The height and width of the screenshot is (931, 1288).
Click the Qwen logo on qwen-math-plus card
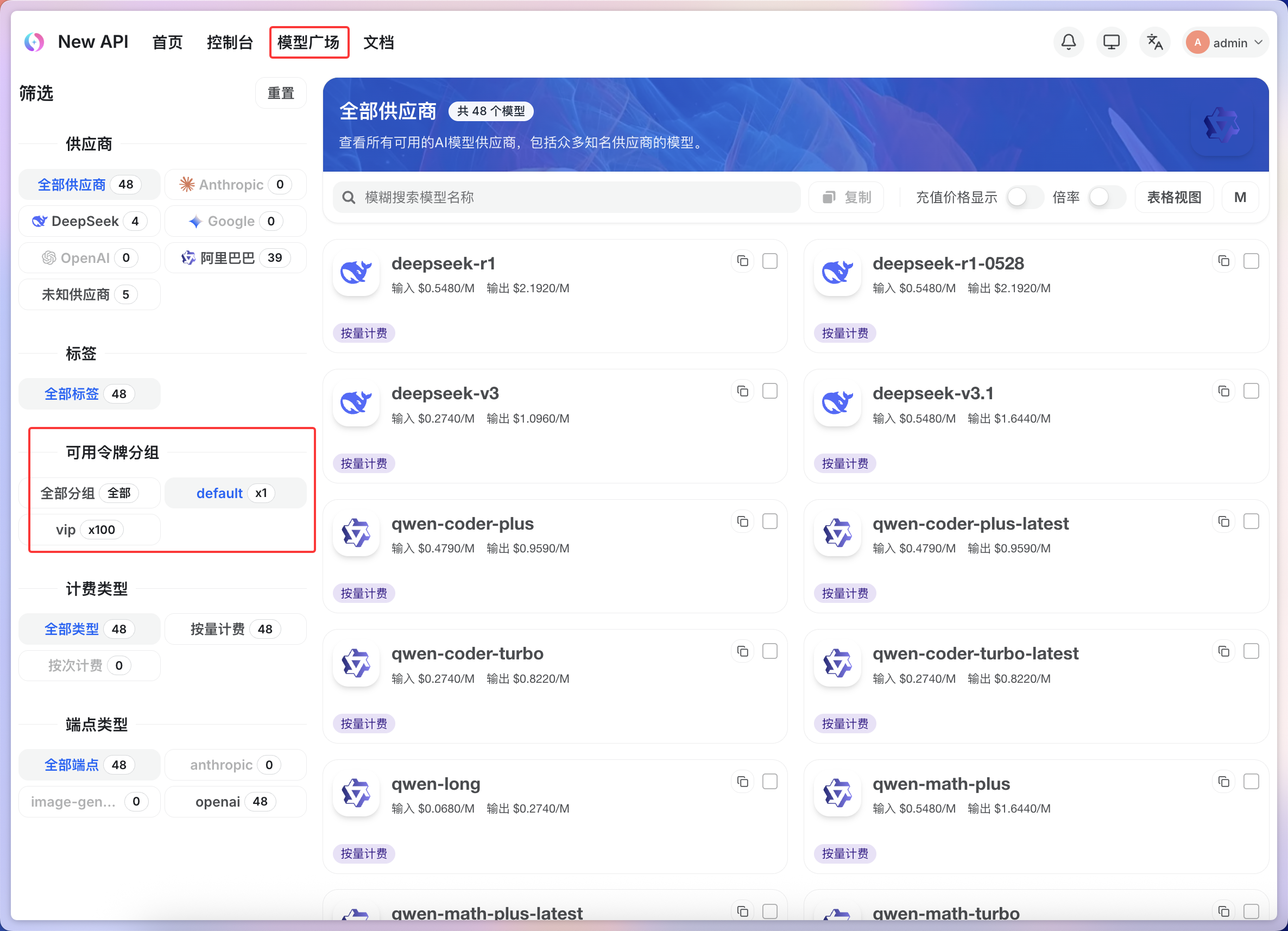pyautogui.click(x=838, y=794)
